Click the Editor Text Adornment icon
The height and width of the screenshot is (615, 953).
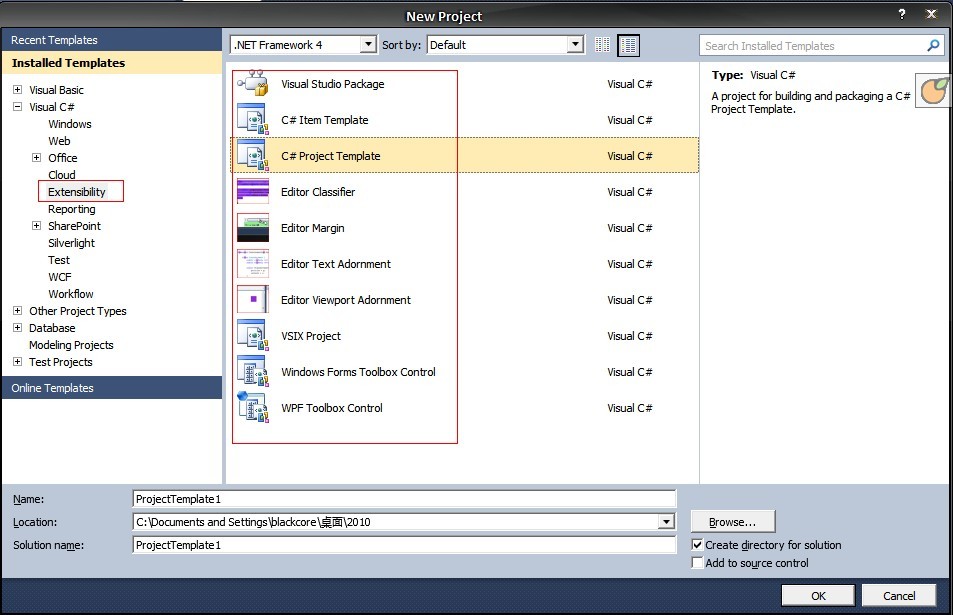point(252,264)
